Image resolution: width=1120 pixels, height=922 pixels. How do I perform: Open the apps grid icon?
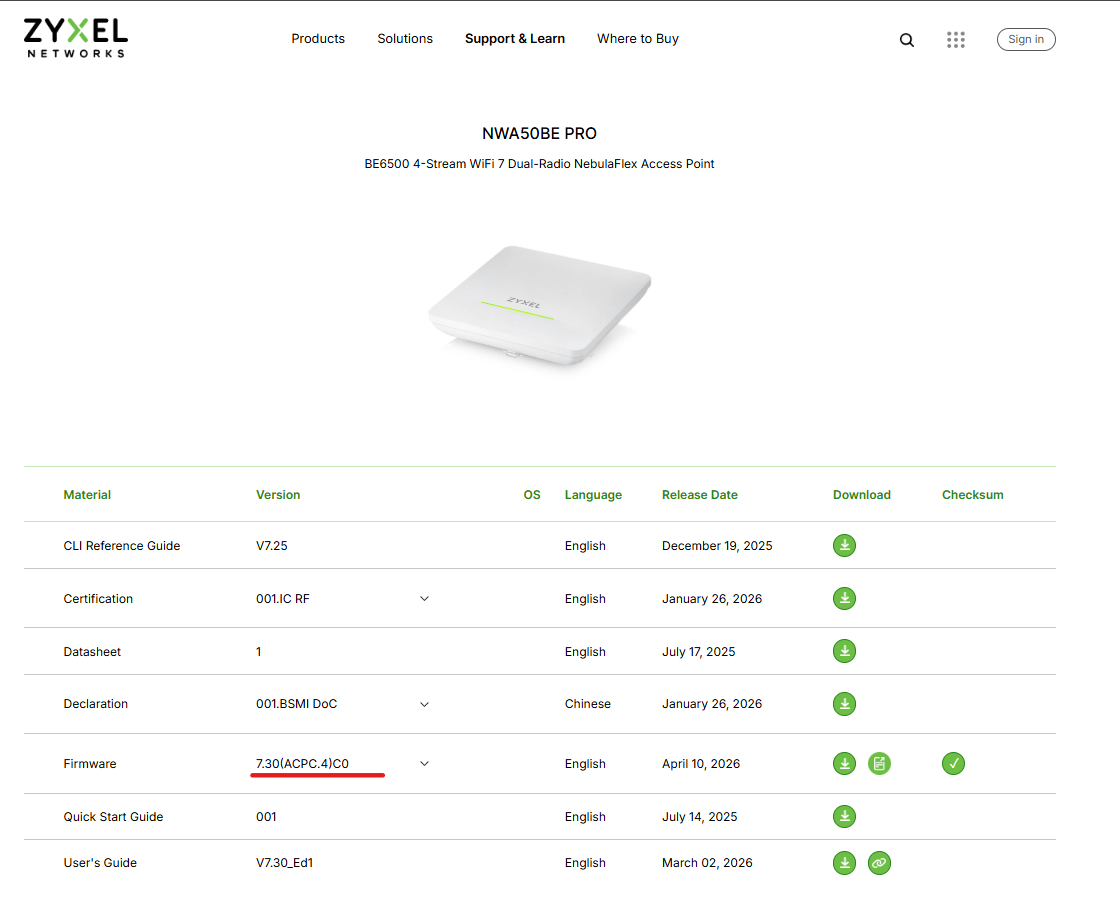click(956, 40)
